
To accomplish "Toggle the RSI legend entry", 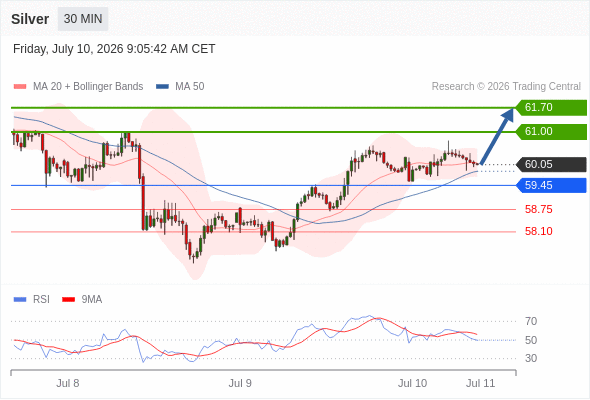I will pos(32,300).
